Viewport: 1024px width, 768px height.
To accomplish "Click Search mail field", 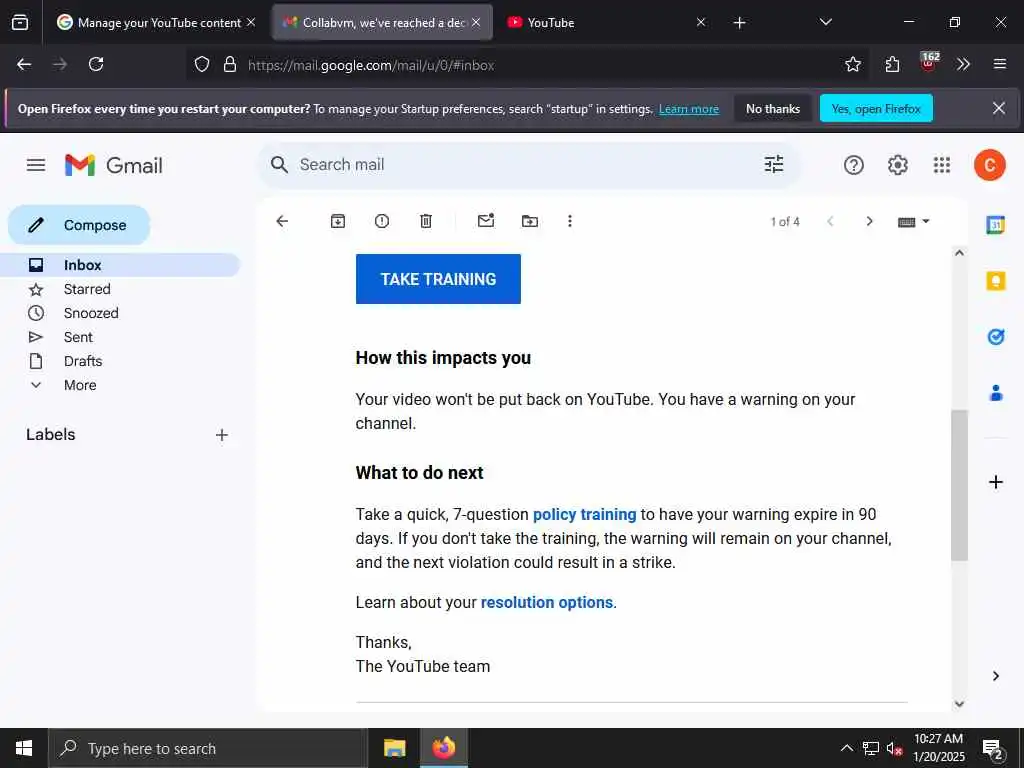I will pos(529,165).
